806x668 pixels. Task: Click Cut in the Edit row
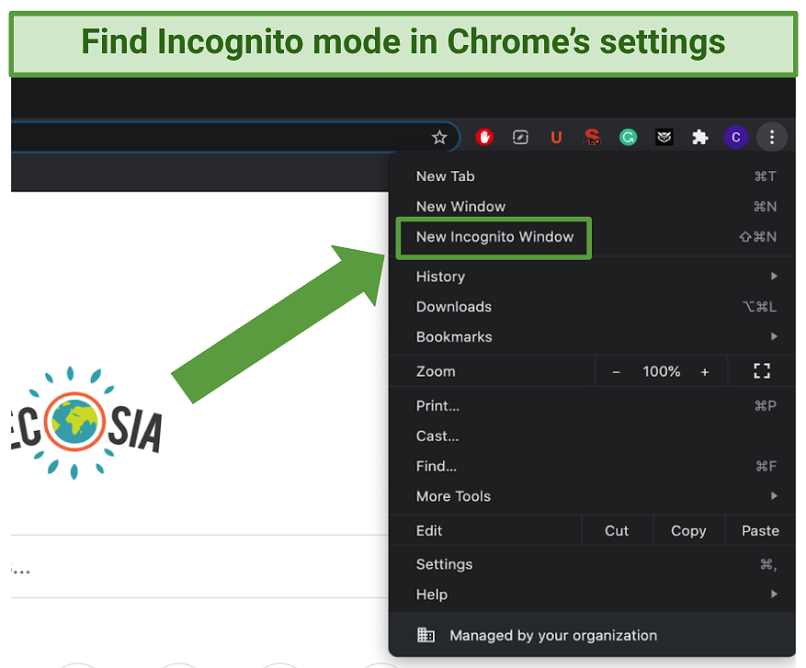[617, 531]
